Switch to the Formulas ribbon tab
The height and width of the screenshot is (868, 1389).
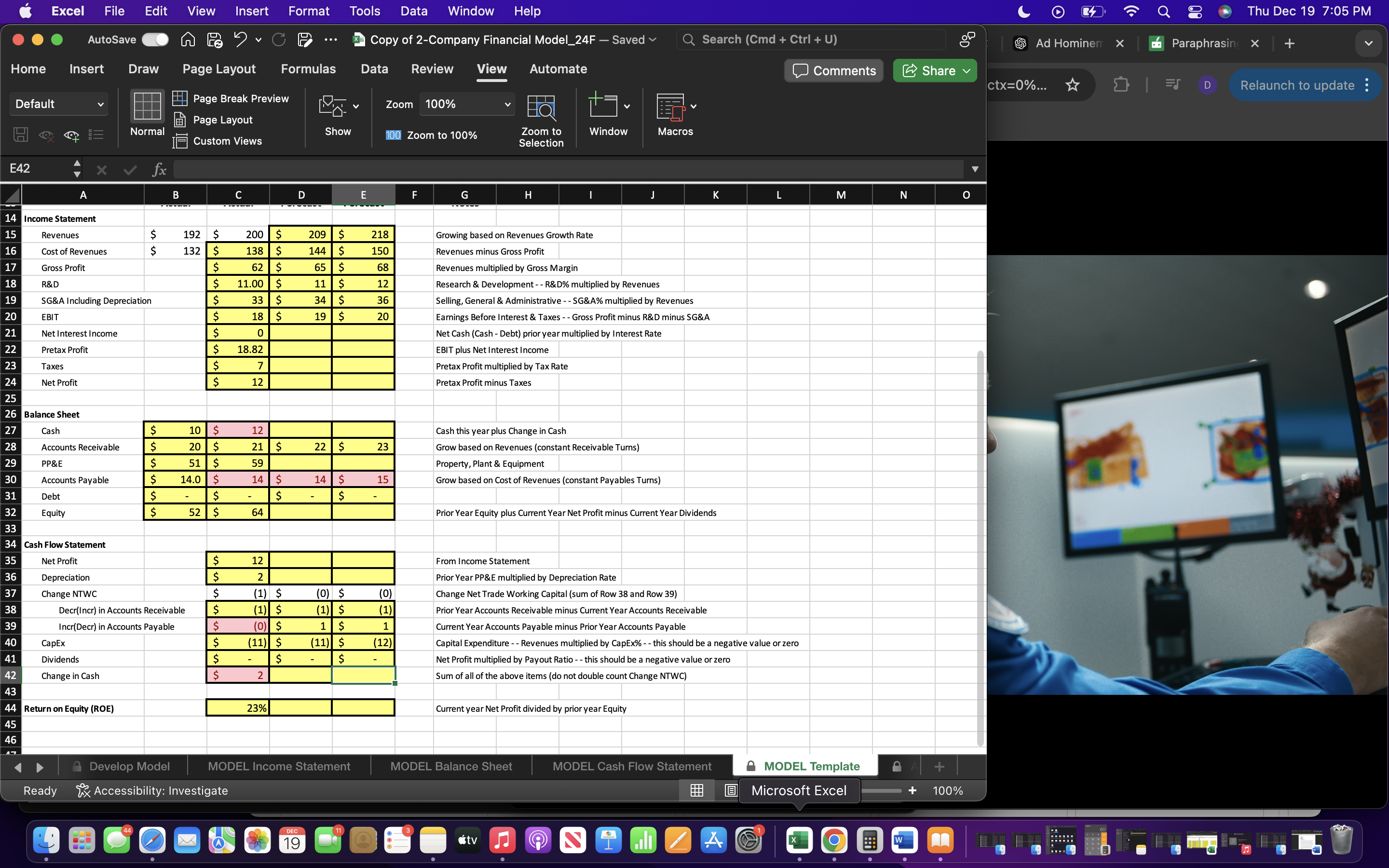coord(308,69)
